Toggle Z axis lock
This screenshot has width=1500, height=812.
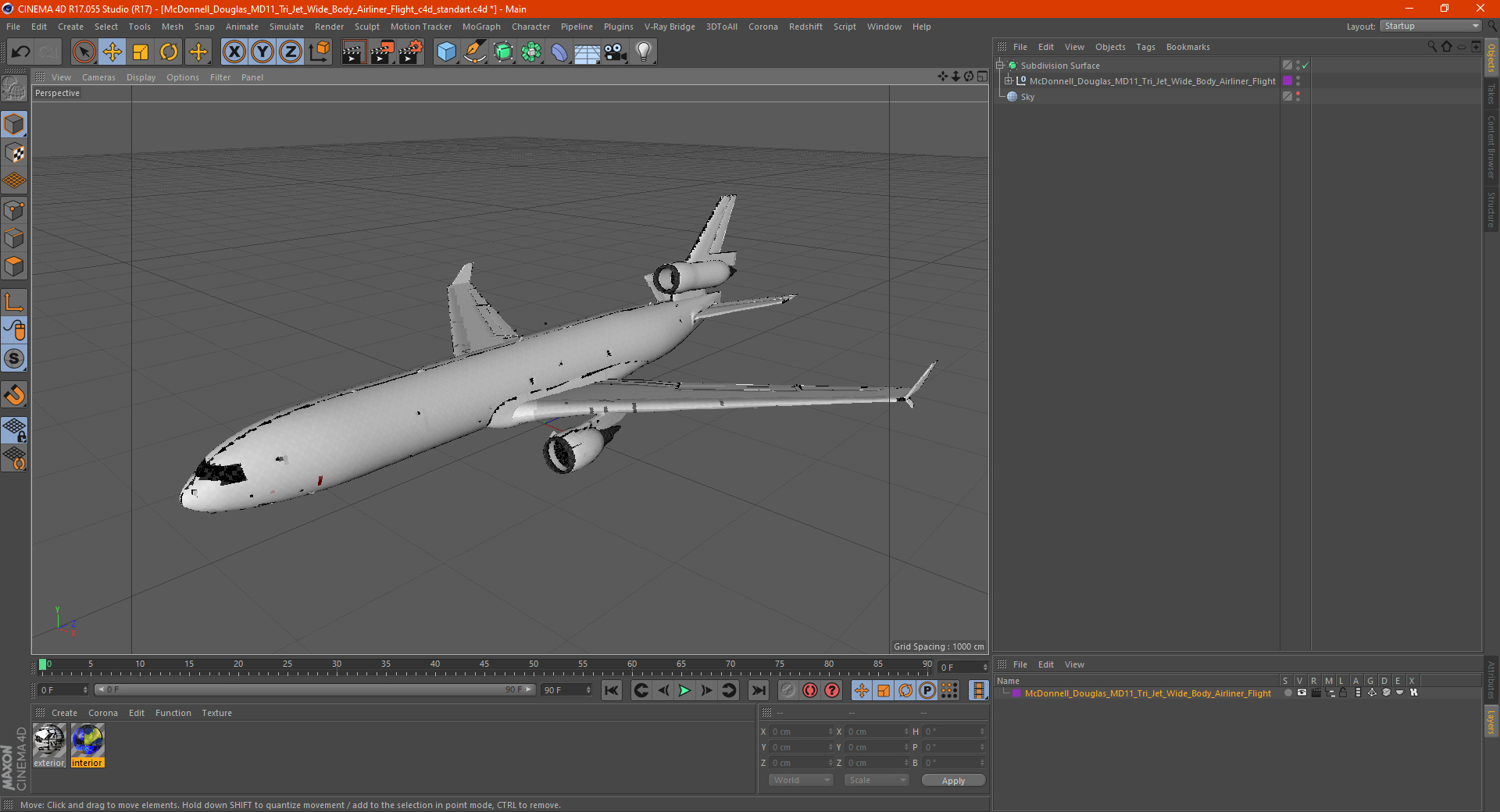(x=291, y=52)
